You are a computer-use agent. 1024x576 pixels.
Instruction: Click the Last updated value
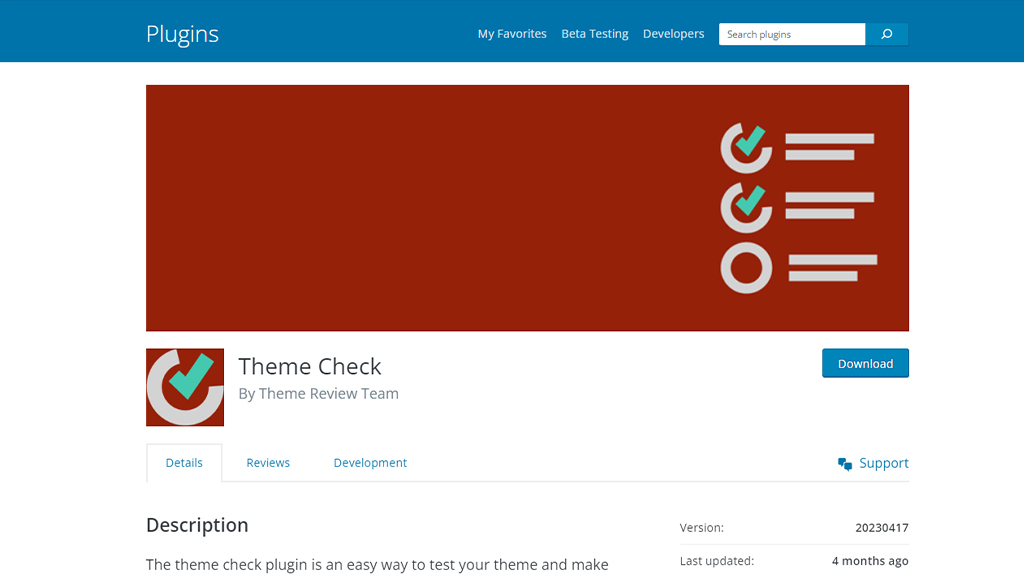(x=870, y=561)
